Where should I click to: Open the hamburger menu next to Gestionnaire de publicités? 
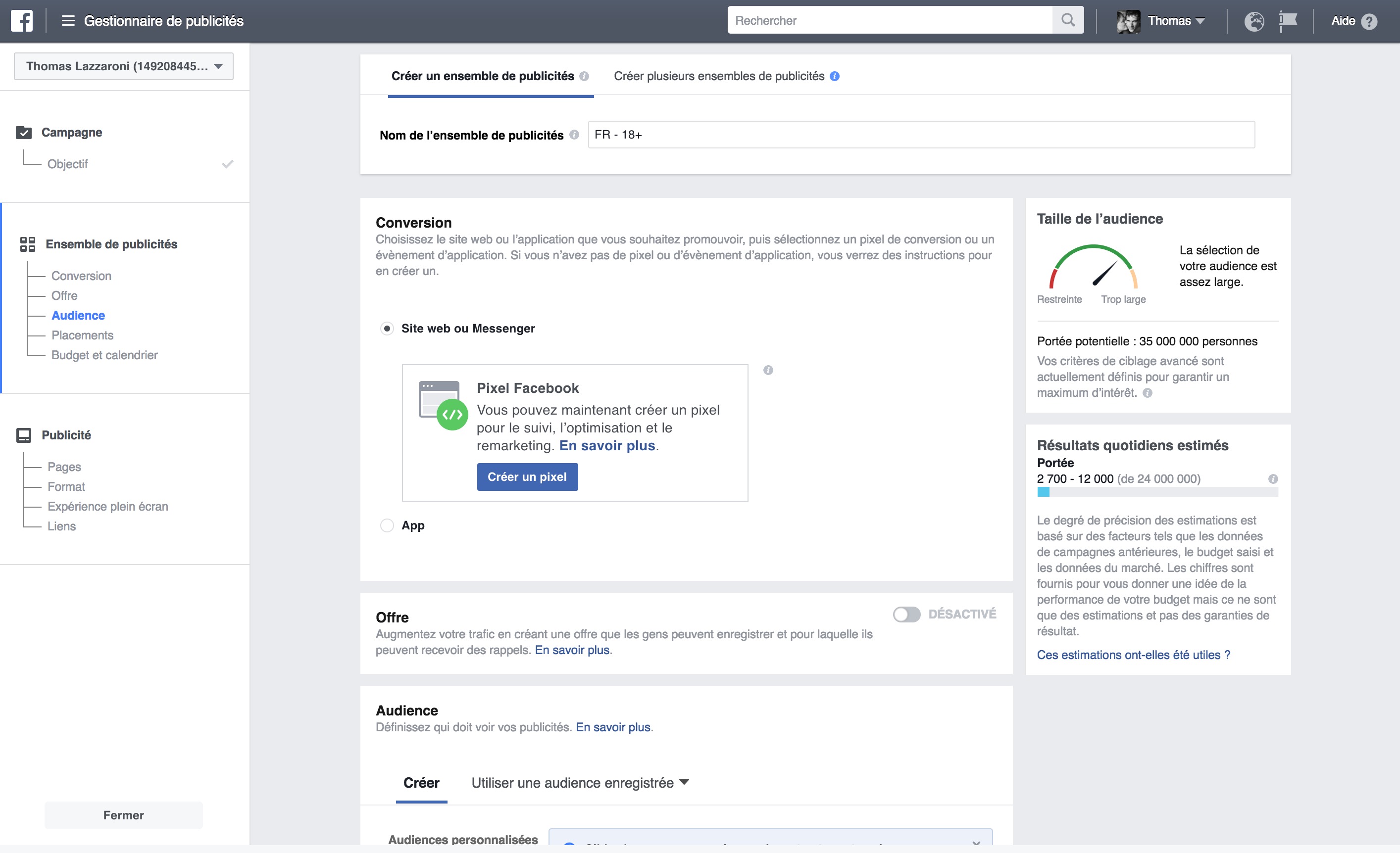click(68, 21)
